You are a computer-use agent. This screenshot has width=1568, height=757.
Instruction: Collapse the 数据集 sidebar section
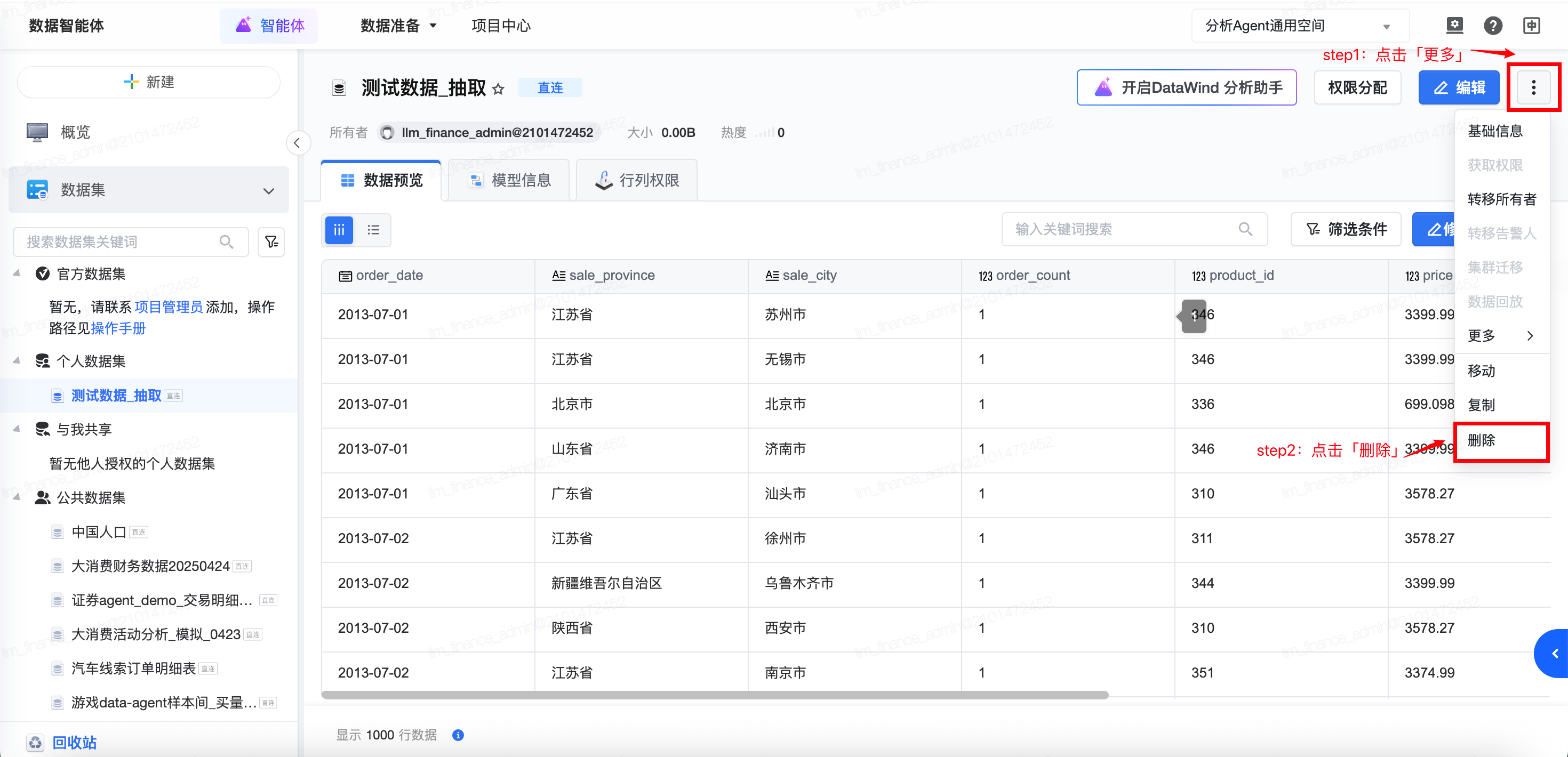coord(268,190)
